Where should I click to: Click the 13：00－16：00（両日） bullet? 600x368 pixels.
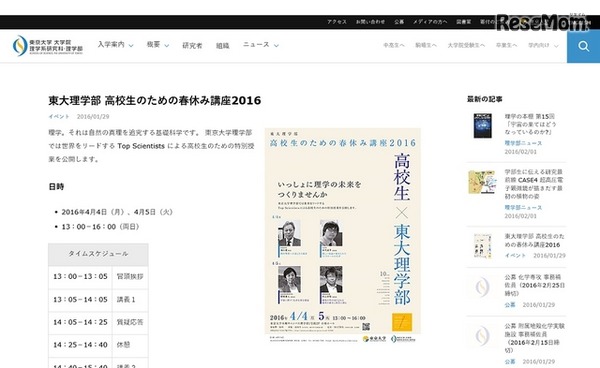[100, 227]
